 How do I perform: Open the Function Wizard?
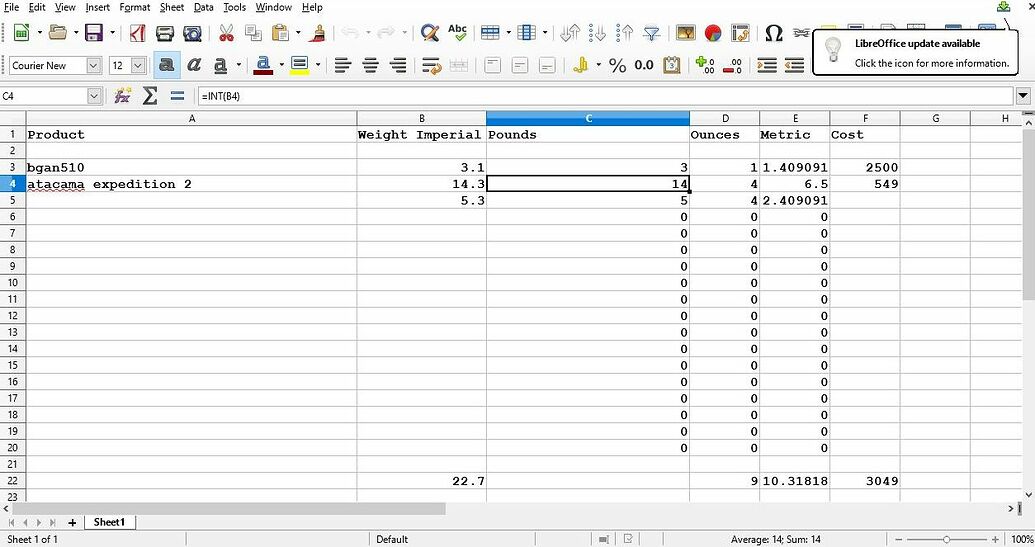(122, 96)
